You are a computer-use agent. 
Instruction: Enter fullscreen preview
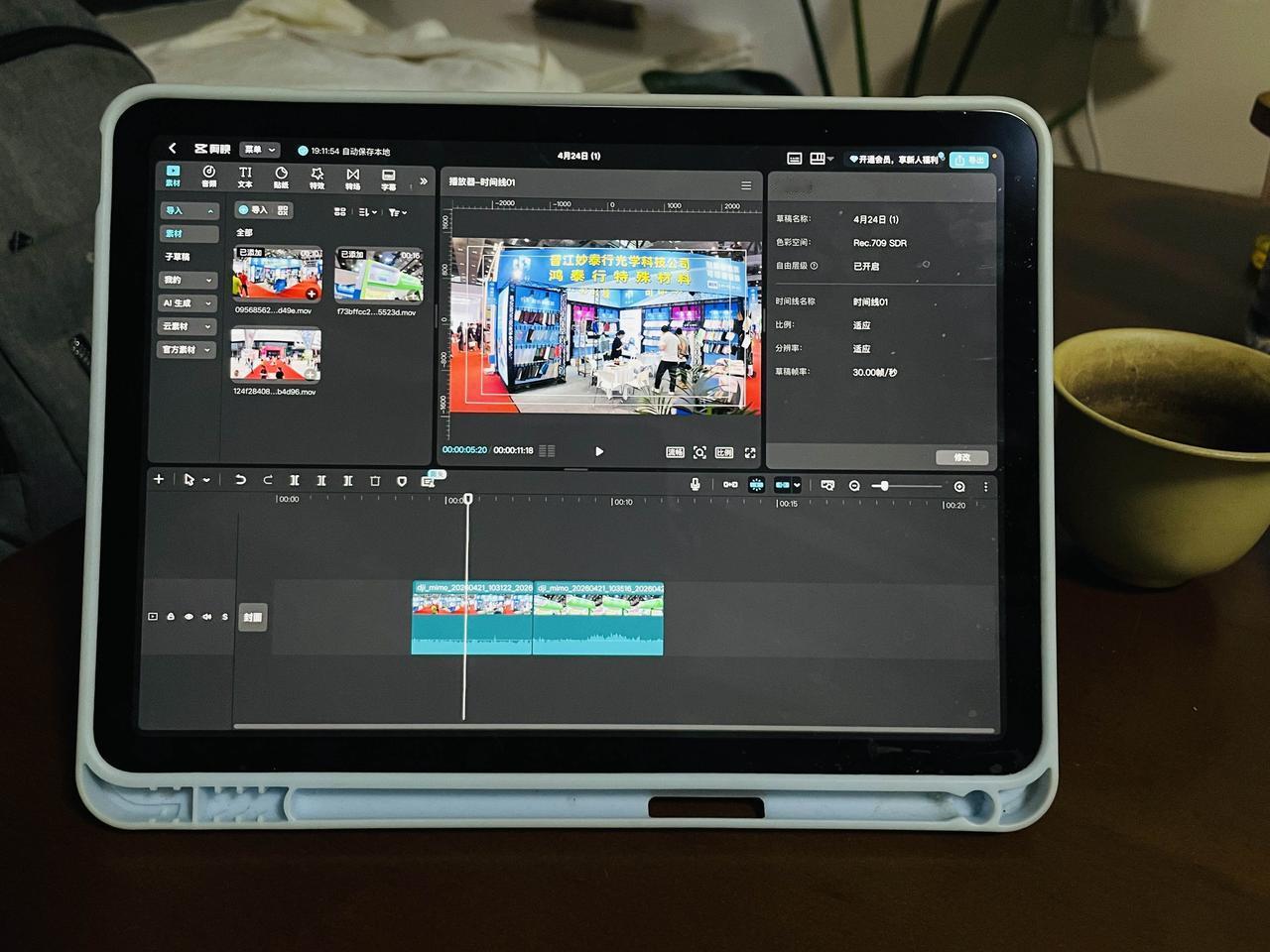pos(750,453)
